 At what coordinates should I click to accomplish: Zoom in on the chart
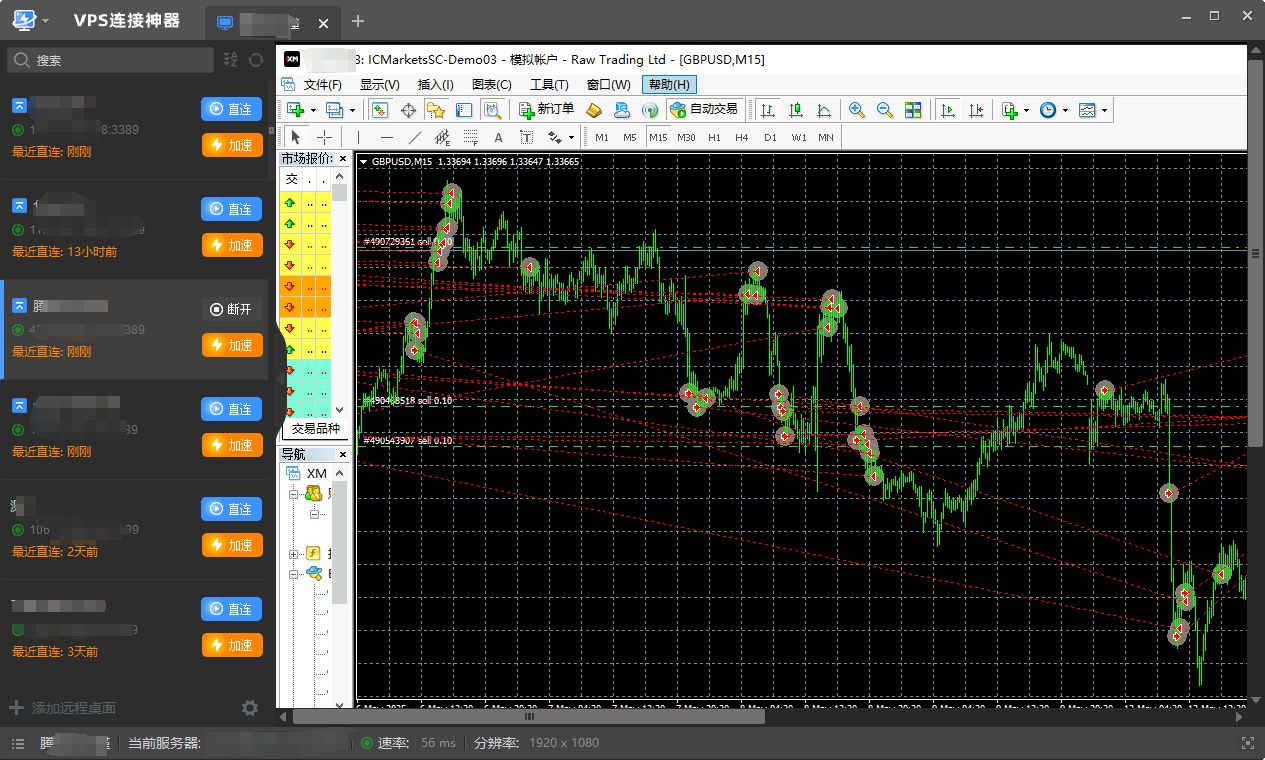pyautogui.click(x=857, y=110)
